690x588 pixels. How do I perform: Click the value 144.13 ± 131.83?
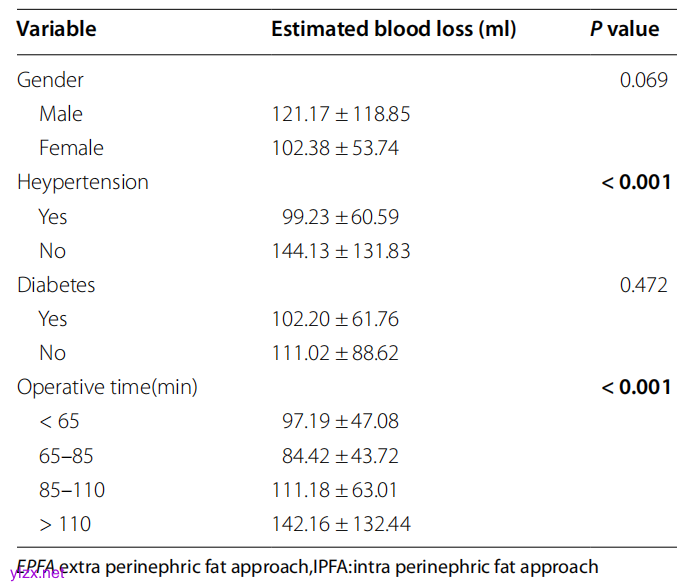[x=341, y=251]
